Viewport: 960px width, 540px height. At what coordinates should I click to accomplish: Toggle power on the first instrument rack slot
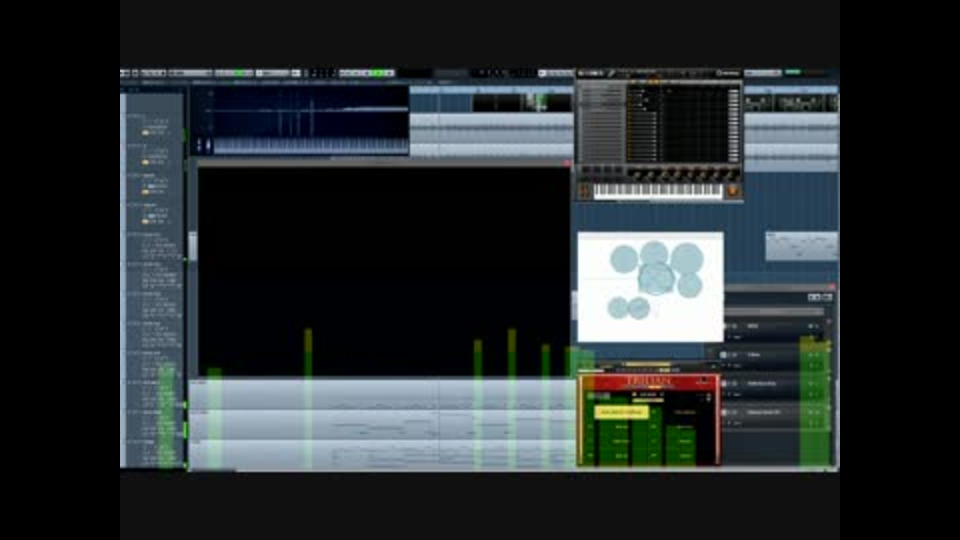pos(727,326)
